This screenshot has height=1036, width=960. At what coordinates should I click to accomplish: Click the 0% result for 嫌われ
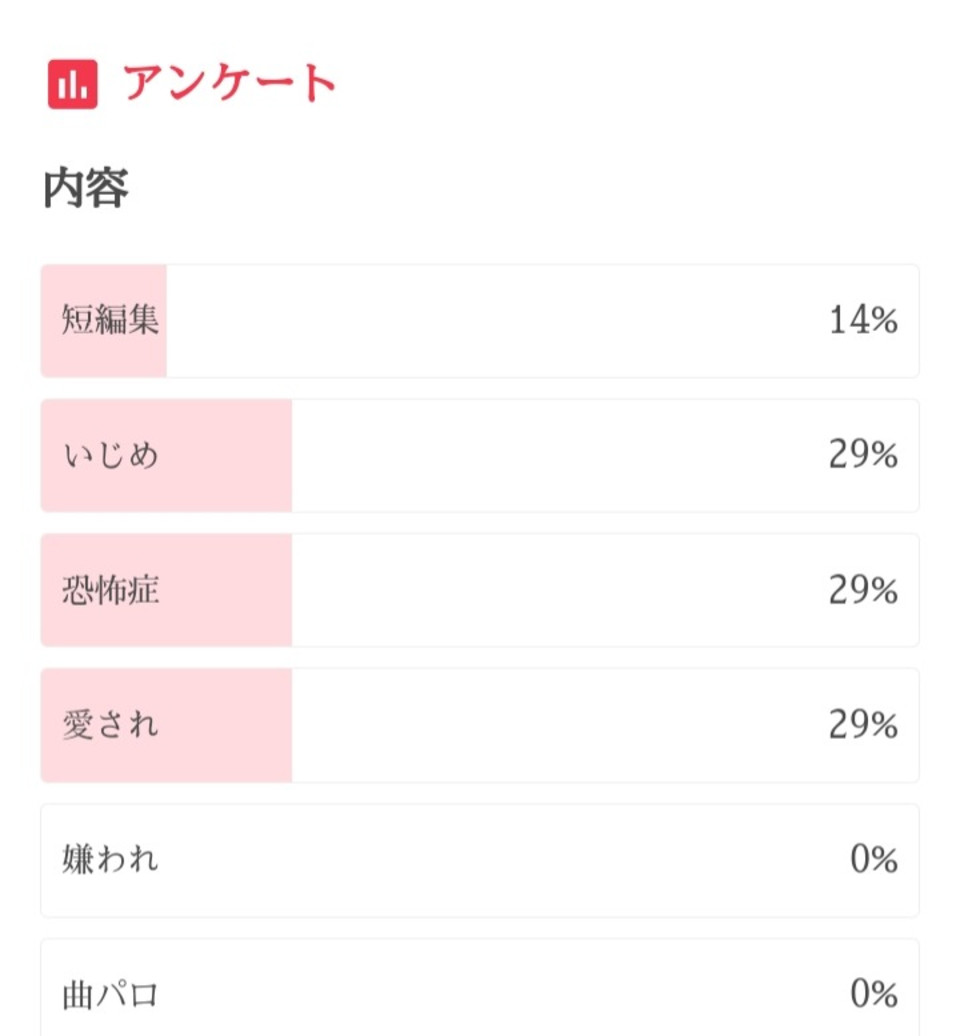[874, 860]
